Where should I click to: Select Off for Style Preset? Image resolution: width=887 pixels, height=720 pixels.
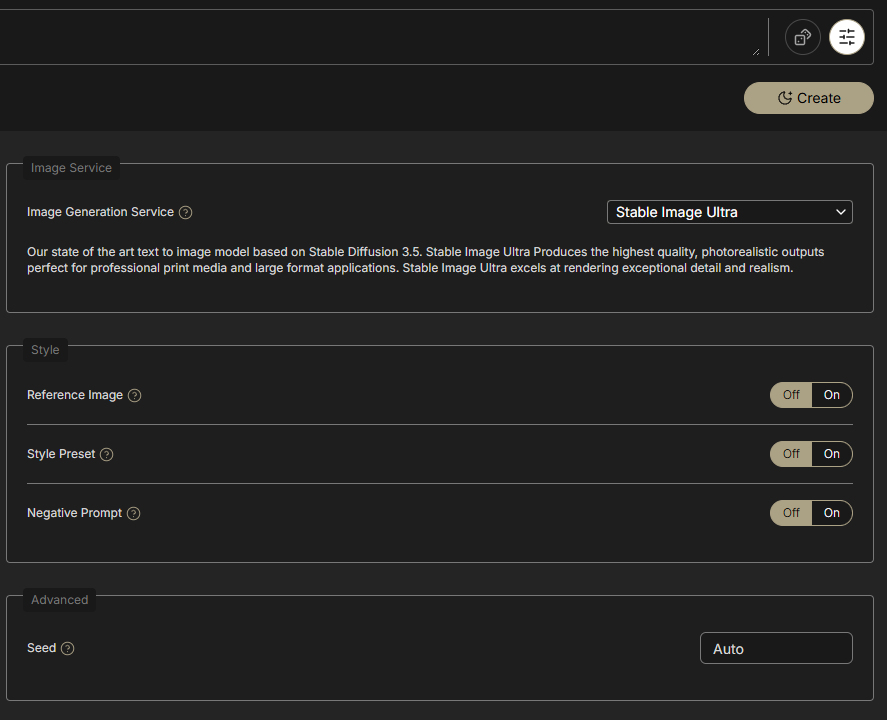tap(791, 454)
